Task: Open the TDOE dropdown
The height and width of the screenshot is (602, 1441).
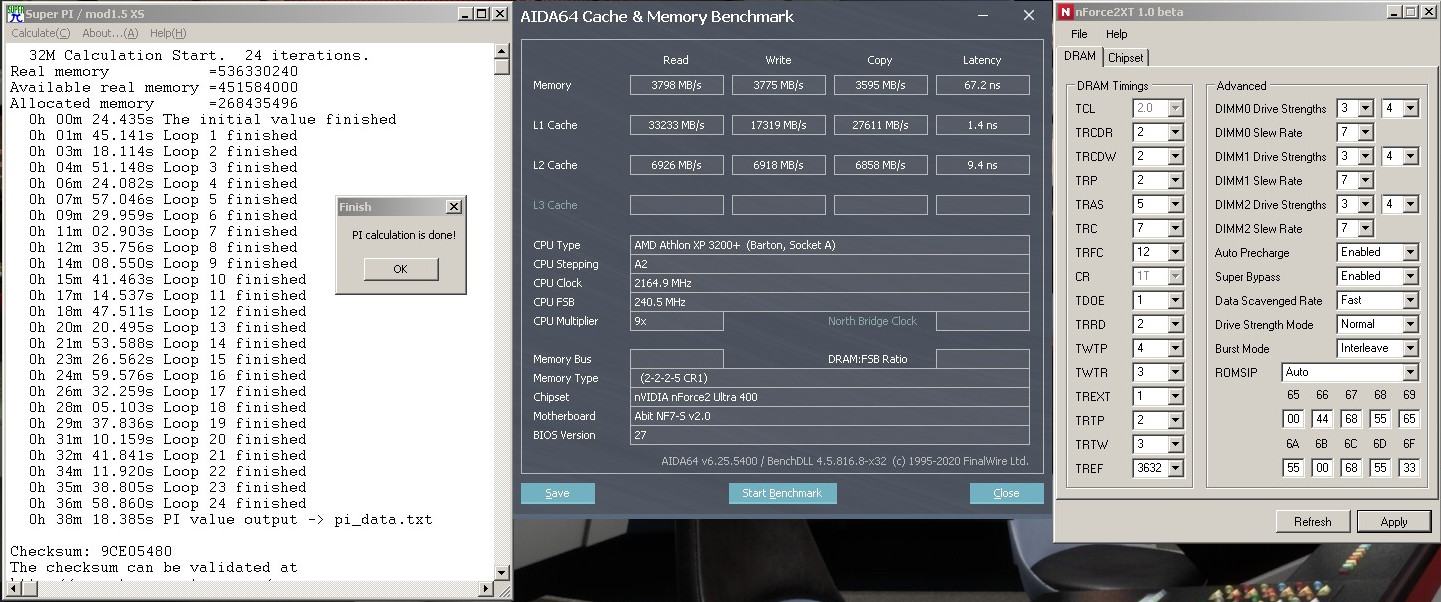Action: [1175, 300]
